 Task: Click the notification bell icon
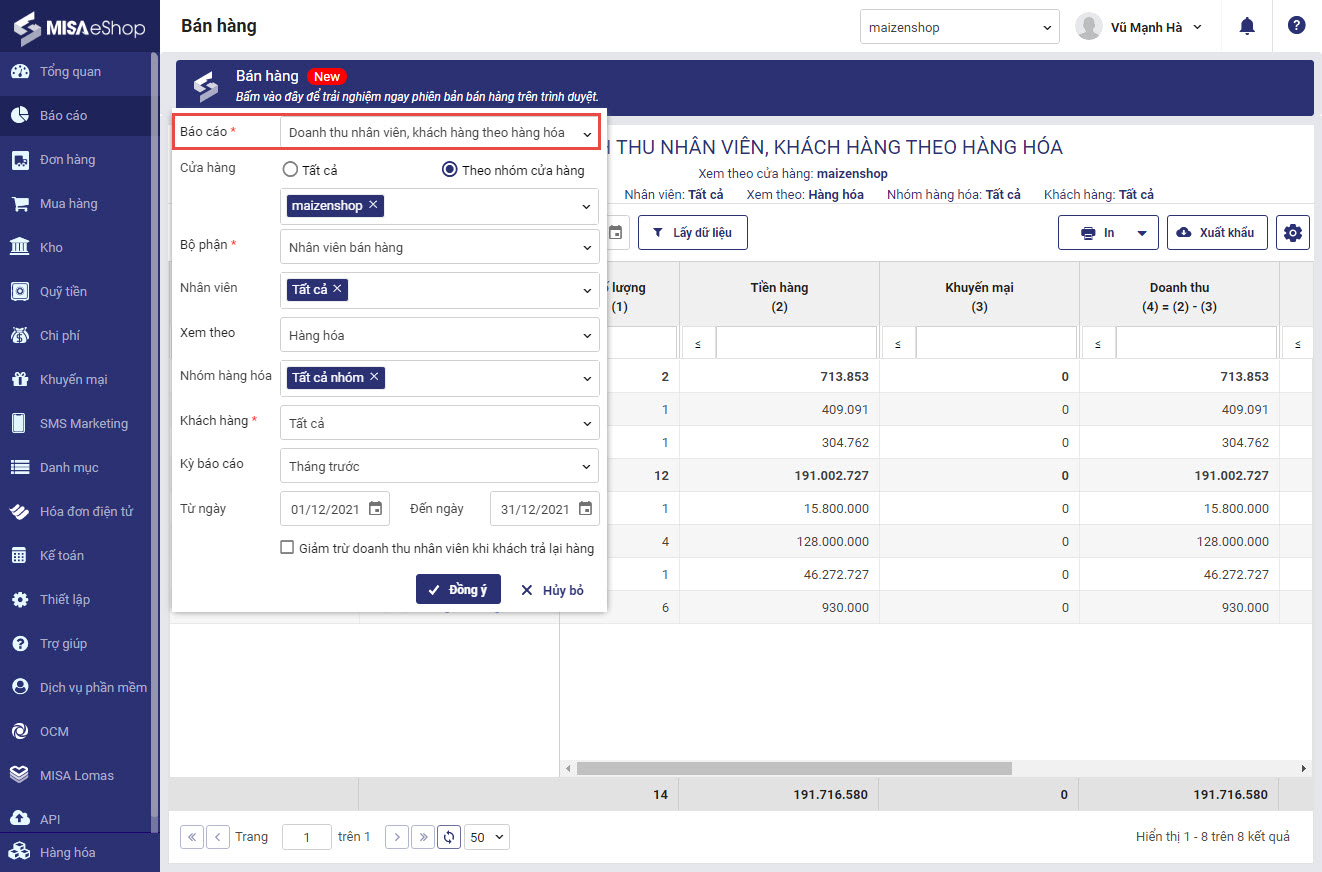point(1247,27)
